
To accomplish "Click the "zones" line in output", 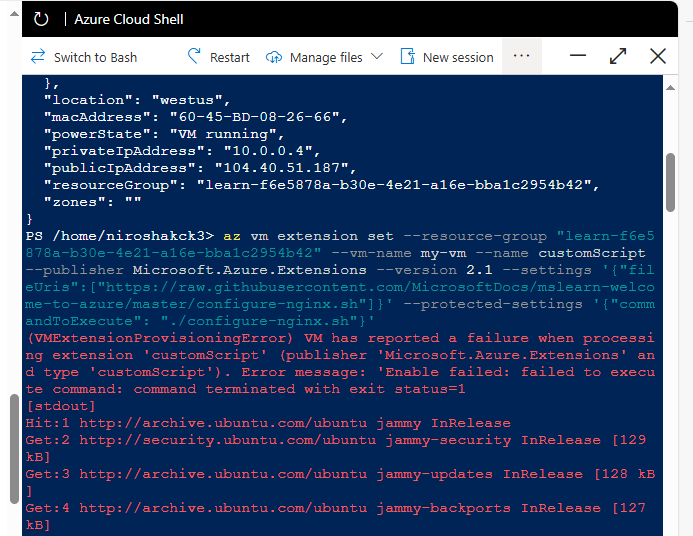I will 92,202.
